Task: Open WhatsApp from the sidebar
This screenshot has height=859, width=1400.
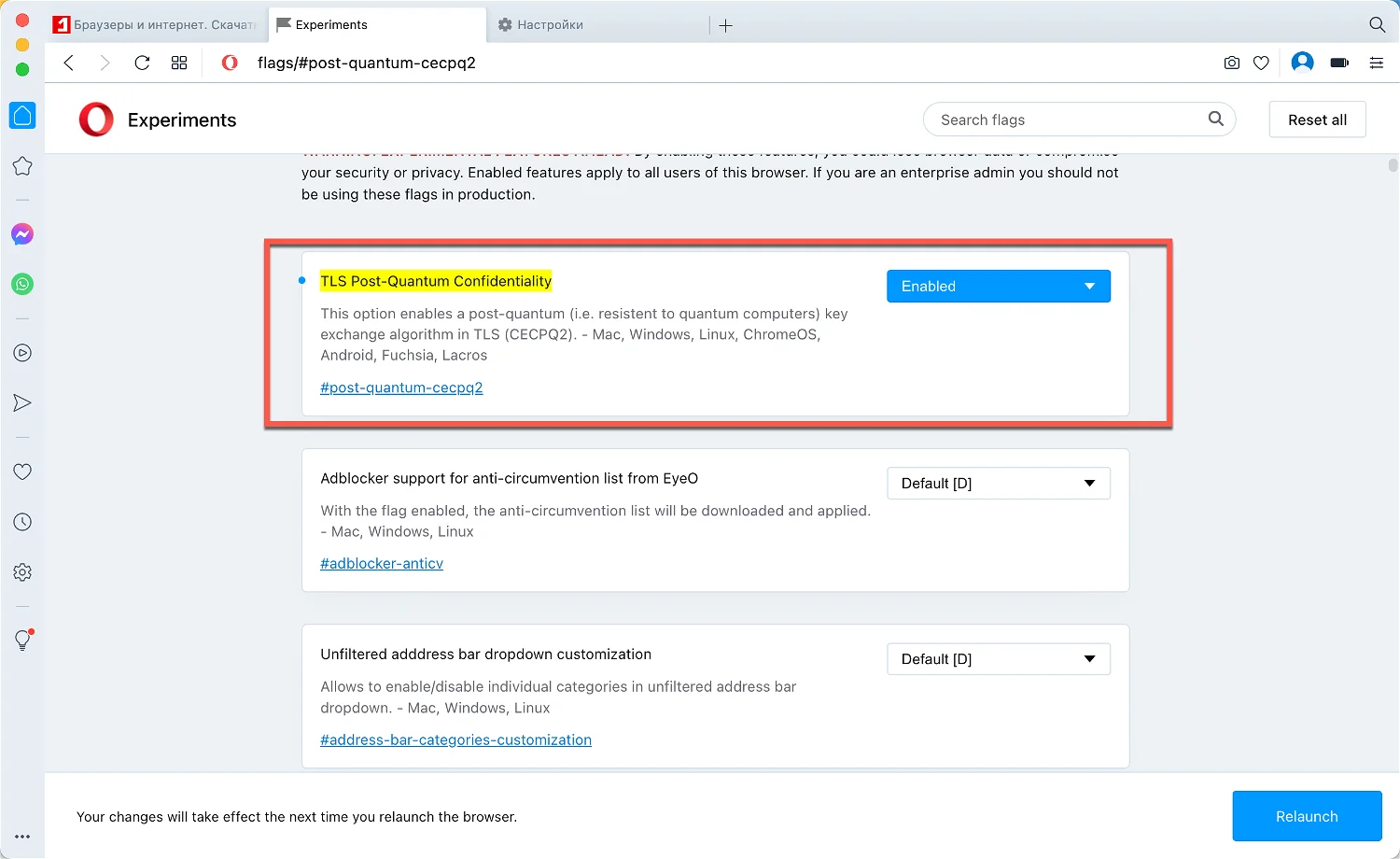Action: (x=22, y=284)
